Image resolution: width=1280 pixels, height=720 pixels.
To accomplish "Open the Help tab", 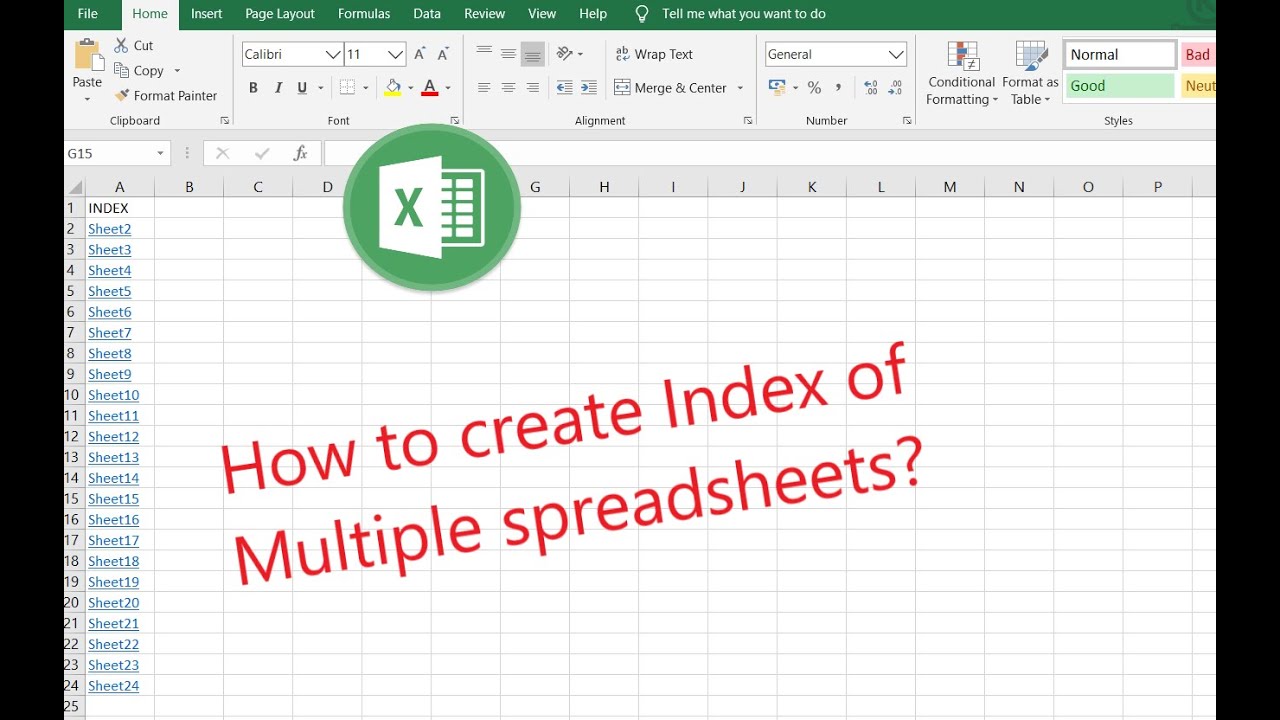I will 593,14.
